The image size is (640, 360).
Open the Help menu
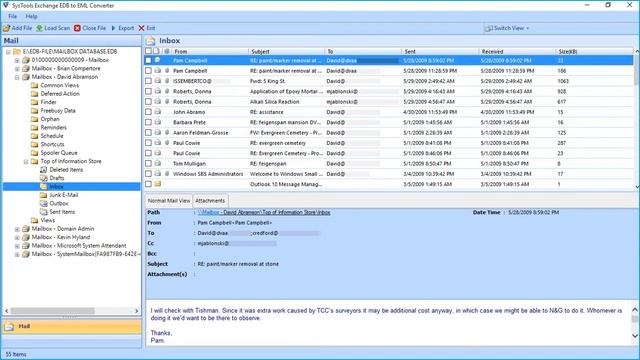(31, 16)
